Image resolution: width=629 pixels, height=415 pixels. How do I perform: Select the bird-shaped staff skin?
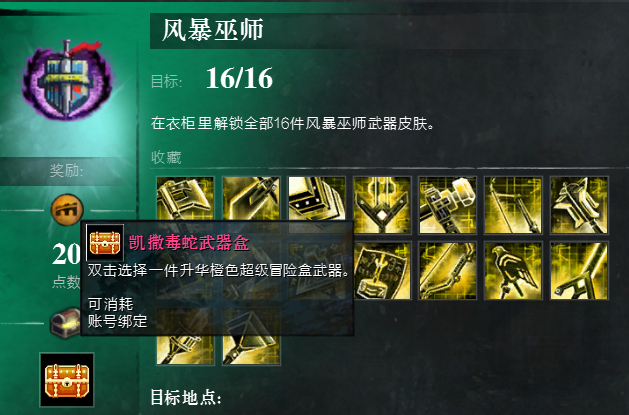pyautogui.click(x=513, y=271)
